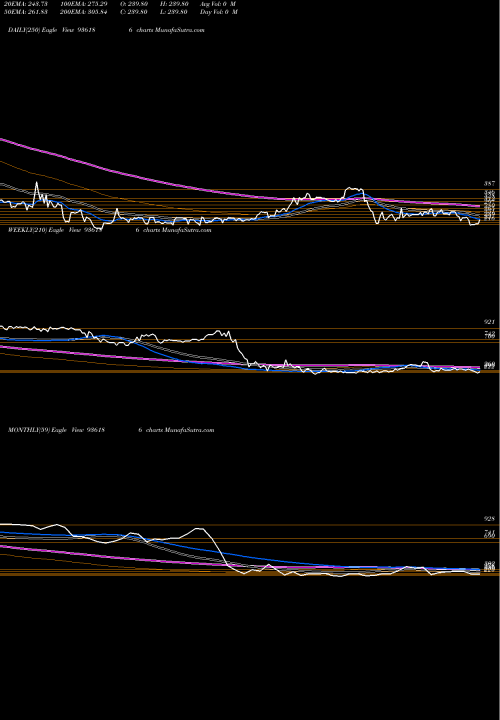Screen dimensions: 500x720
Task: Select the low price L: 239.80
Action: pos(173,12)
